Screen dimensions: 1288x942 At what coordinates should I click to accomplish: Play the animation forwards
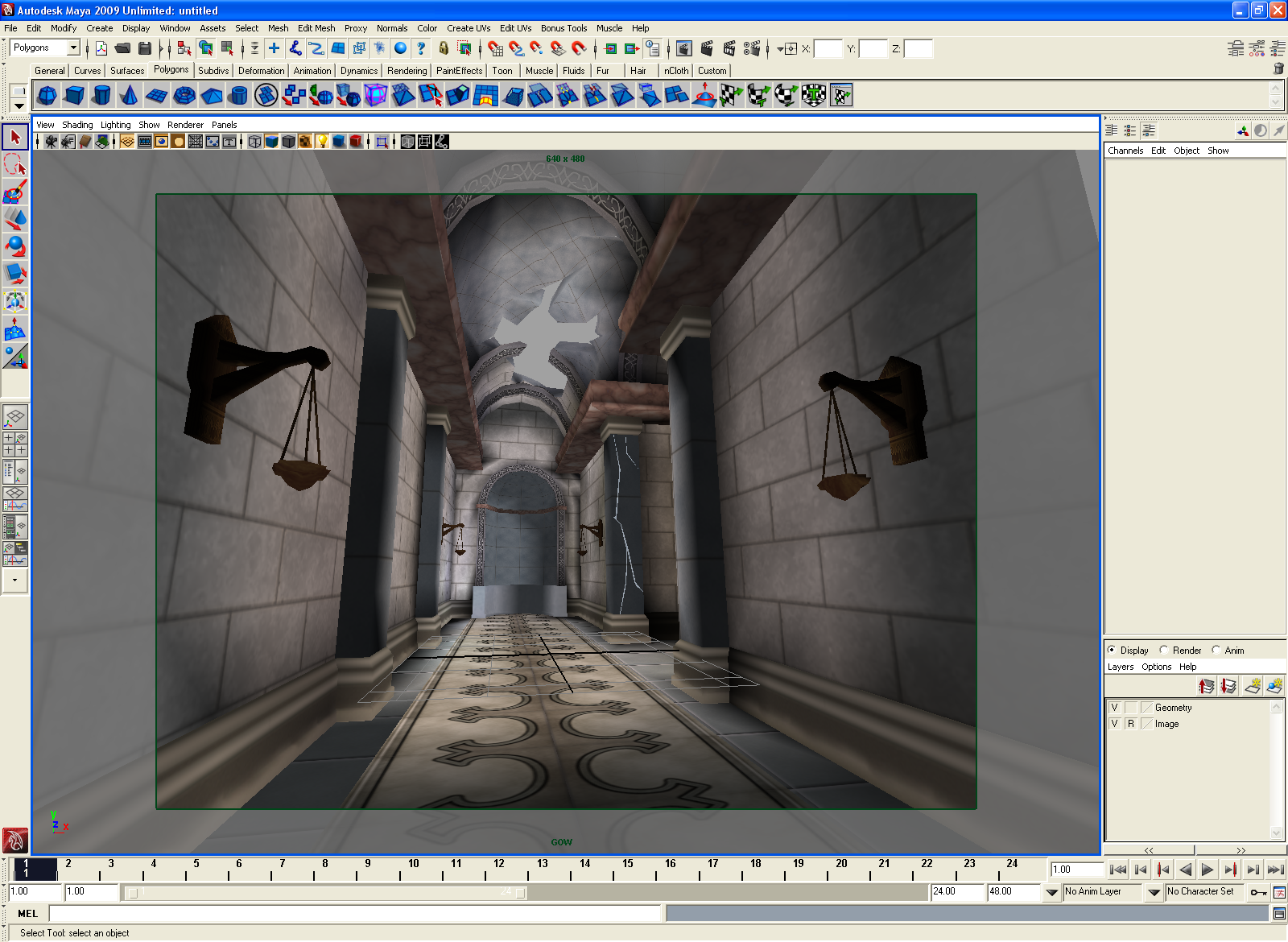pos(1207,870)
